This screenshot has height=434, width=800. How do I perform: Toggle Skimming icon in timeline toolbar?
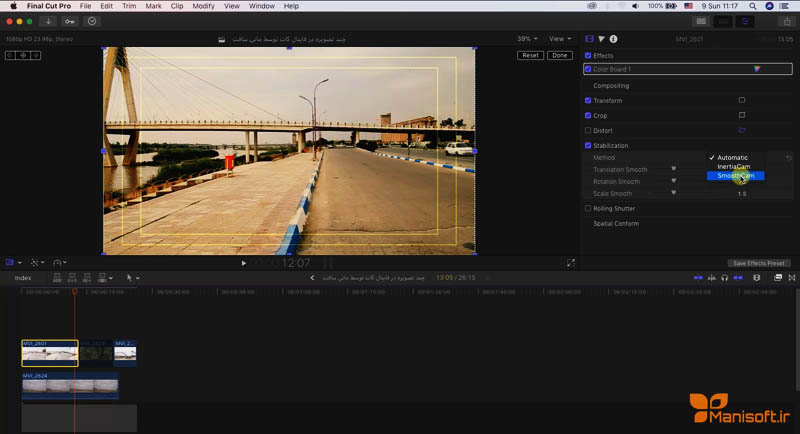tap(698, 278)
